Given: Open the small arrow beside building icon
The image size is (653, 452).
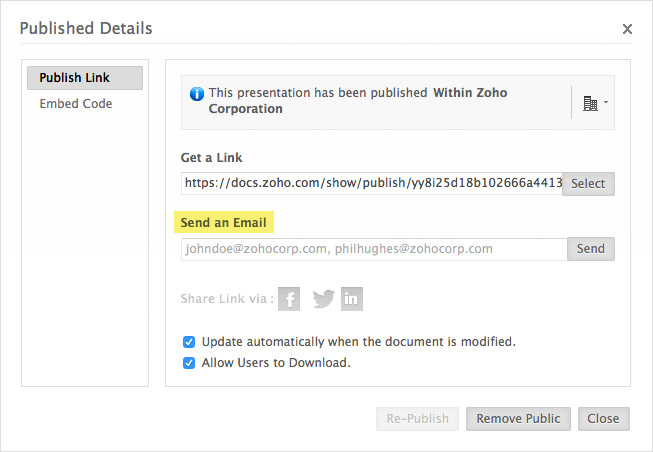Looking at the screenshot, I should [x=606, y=102].
